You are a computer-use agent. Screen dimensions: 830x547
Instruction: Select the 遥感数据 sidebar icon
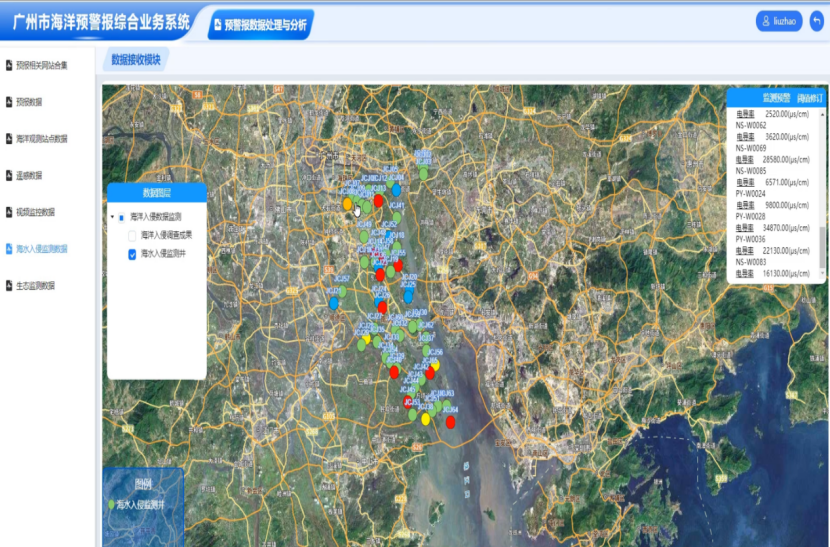tap(10, 175)
